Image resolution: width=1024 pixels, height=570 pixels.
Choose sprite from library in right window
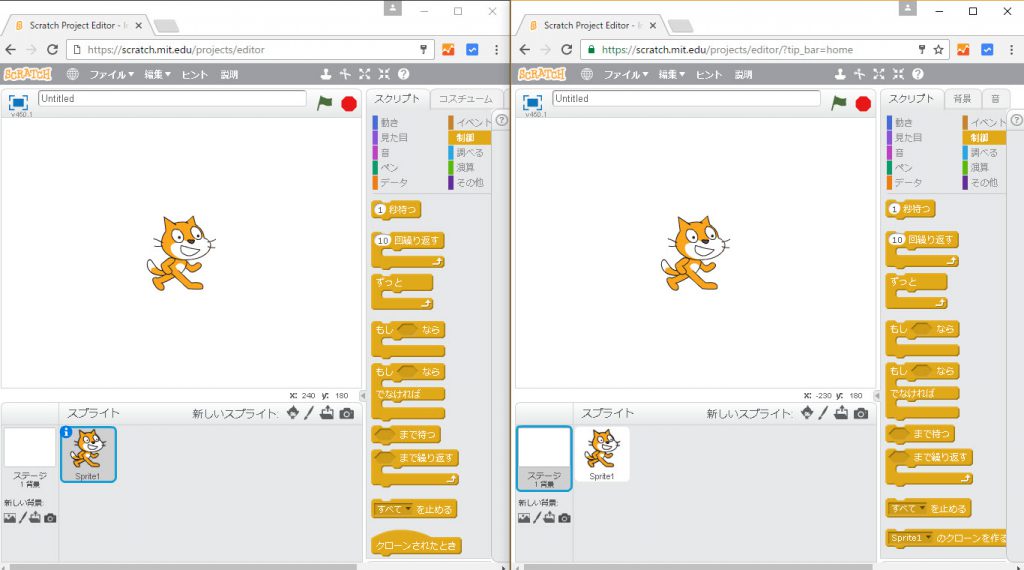tap(807, 413)
